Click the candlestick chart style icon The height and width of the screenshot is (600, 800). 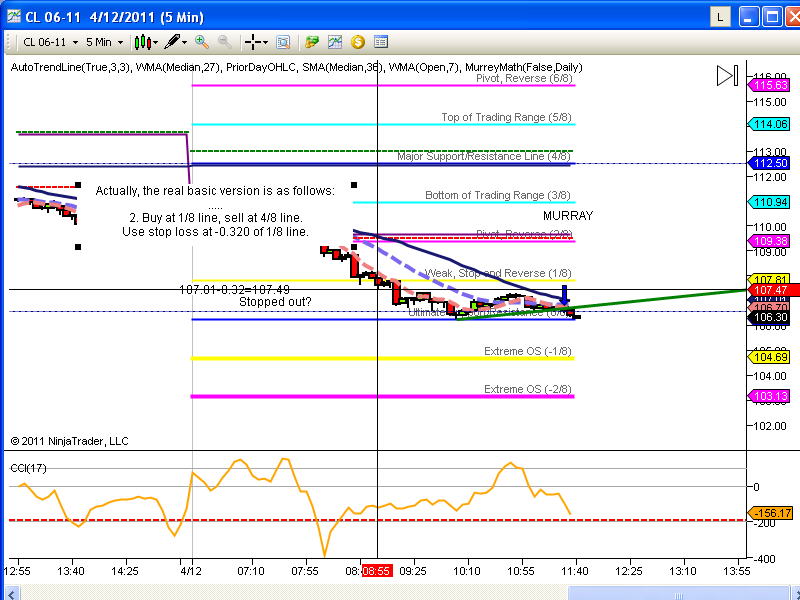(142, 42)
